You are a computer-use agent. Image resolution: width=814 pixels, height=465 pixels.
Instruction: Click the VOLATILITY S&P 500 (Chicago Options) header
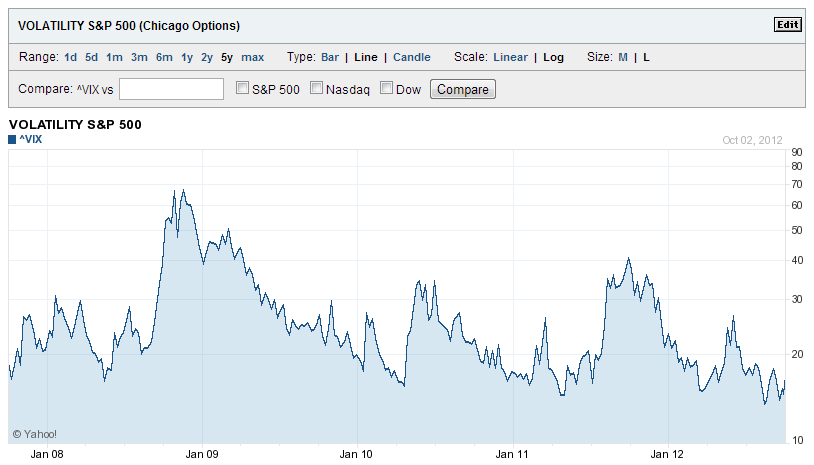129,26
